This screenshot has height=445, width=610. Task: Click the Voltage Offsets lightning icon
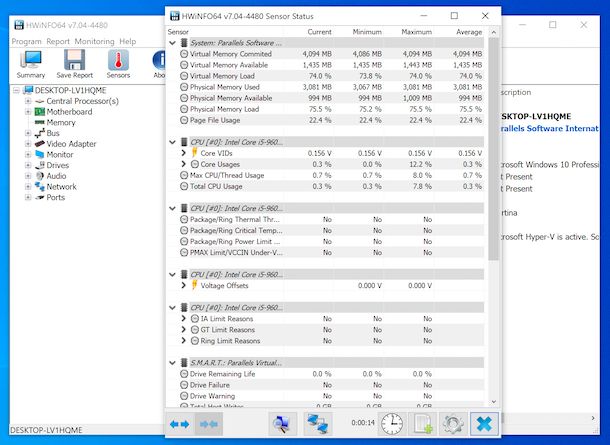195,285
